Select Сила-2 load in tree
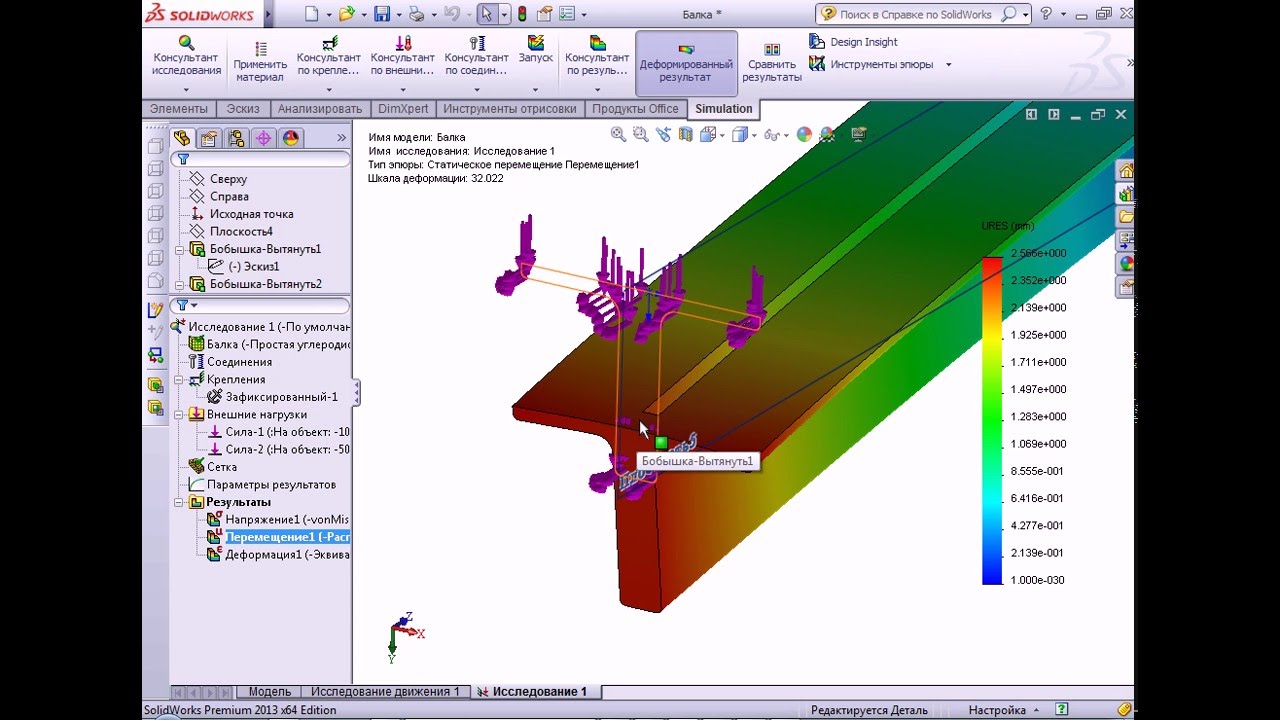The height and width of the screenshot is (720, 1280). click(287, 449)
